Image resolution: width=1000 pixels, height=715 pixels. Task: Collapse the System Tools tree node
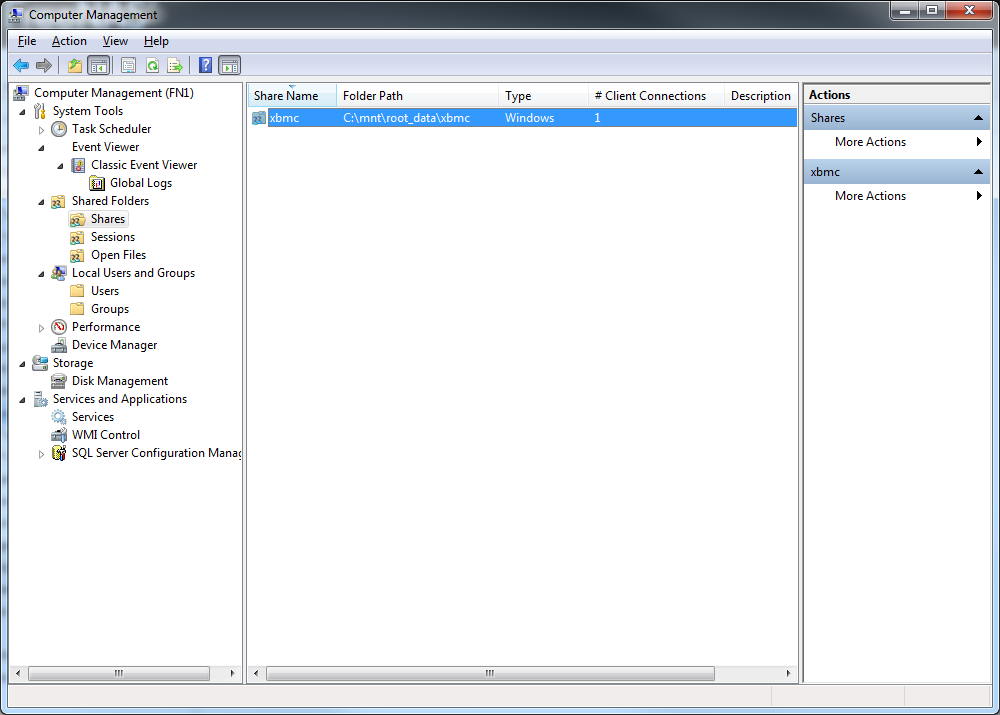pos(23,112)
